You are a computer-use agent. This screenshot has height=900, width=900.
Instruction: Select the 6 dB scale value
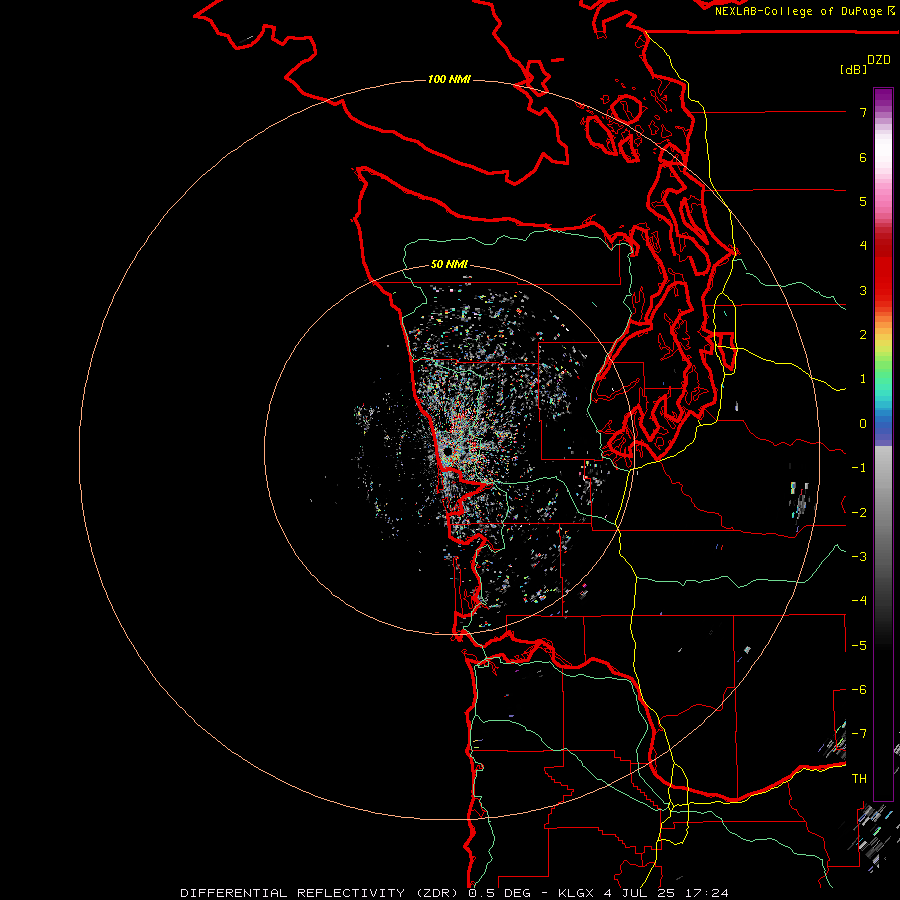click(x=863, y=157)
